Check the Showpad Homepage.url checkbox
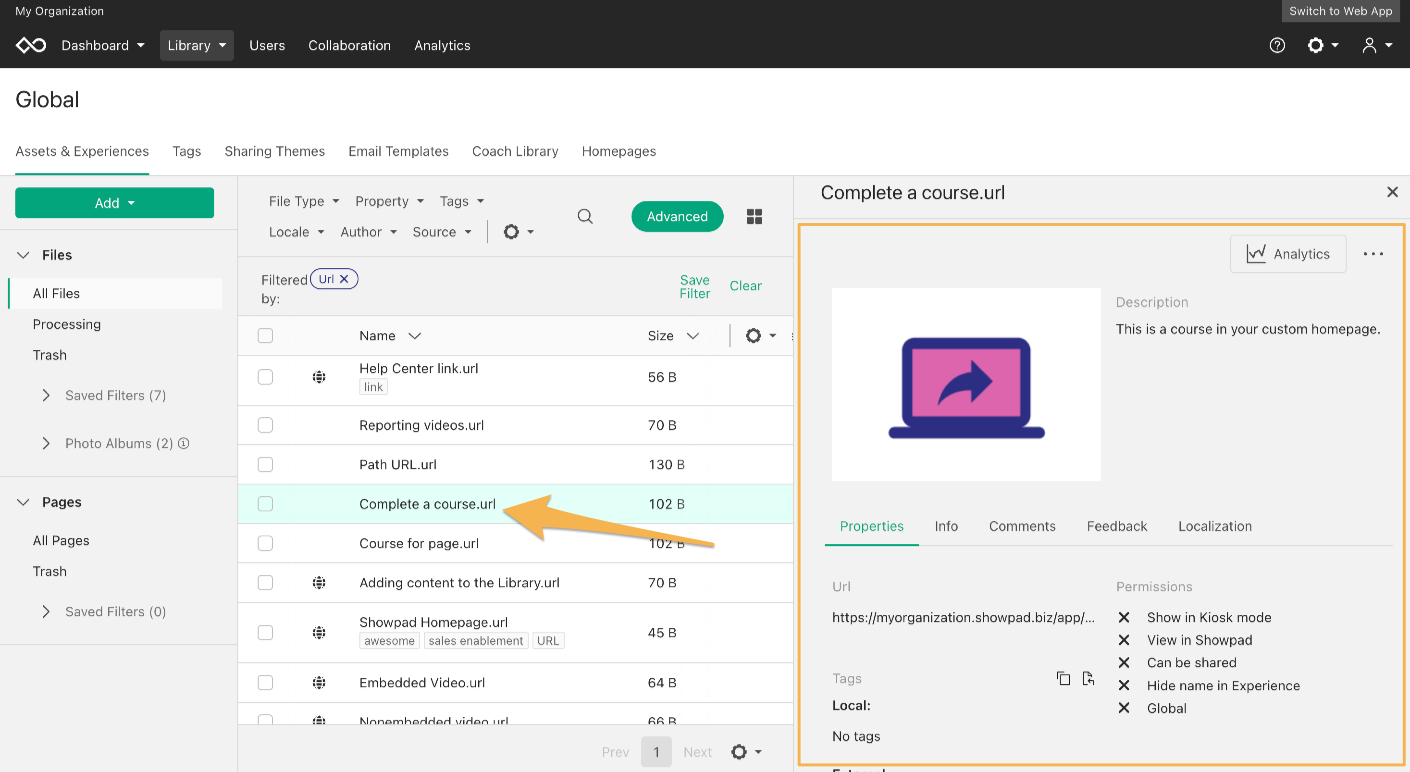1410x772 pixels. (265, 632)
